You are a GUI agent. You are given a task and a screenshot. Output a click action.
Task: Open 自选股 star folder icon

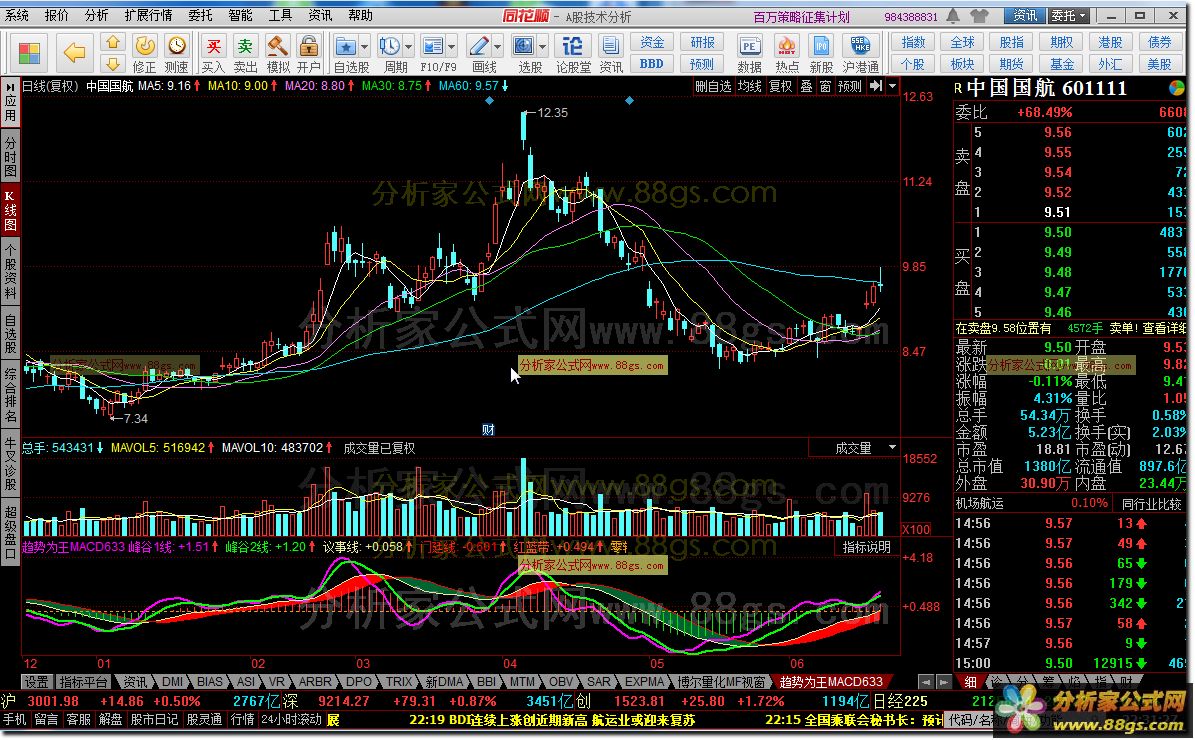(345, 46)
